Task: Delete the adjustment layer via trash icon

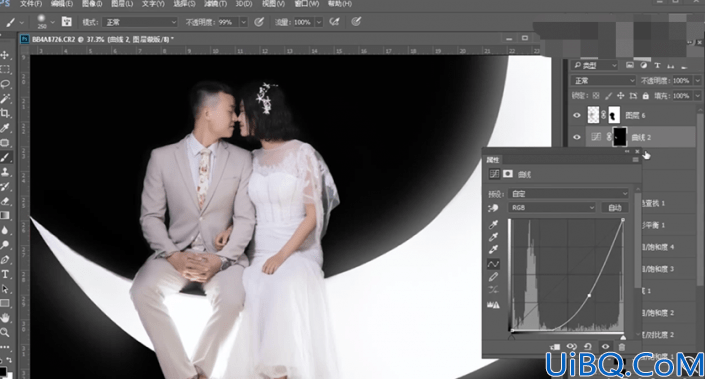Action: point(622,347)
